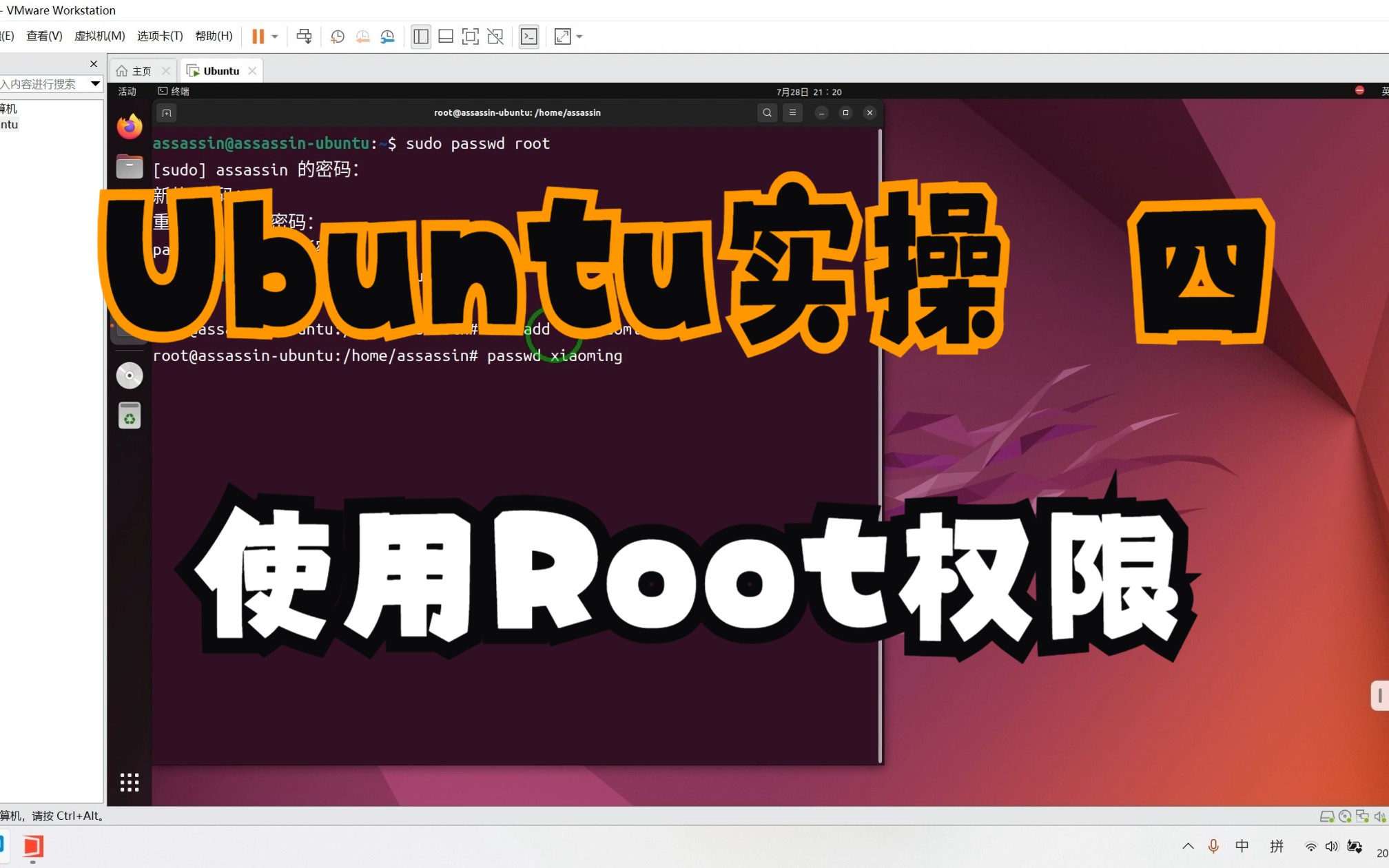The height and width of the screenshot is (868, 1389).
Task: Click the new tab button in terminal
Action: [x=167, y=113]
